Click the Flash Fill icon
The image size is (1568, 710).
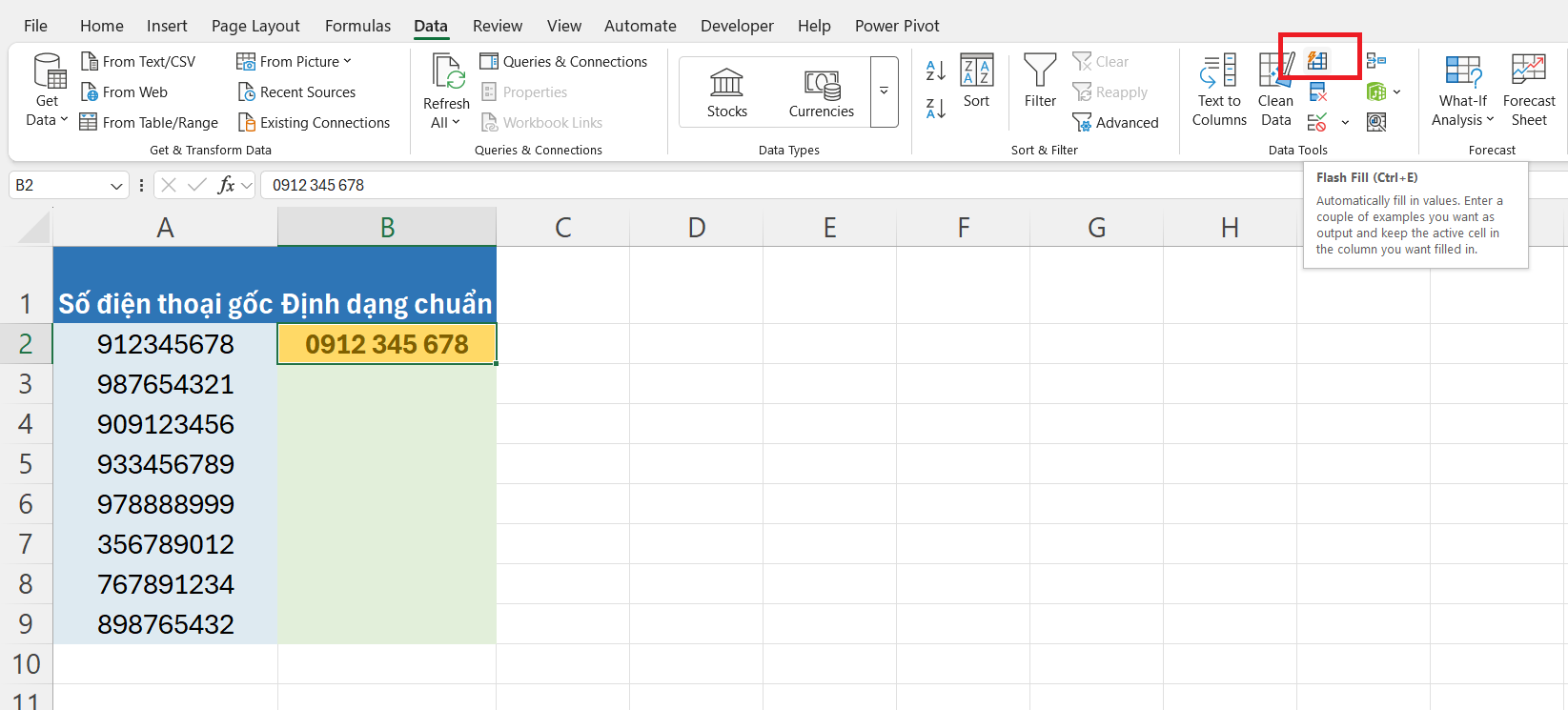[x=1317, y=61]
